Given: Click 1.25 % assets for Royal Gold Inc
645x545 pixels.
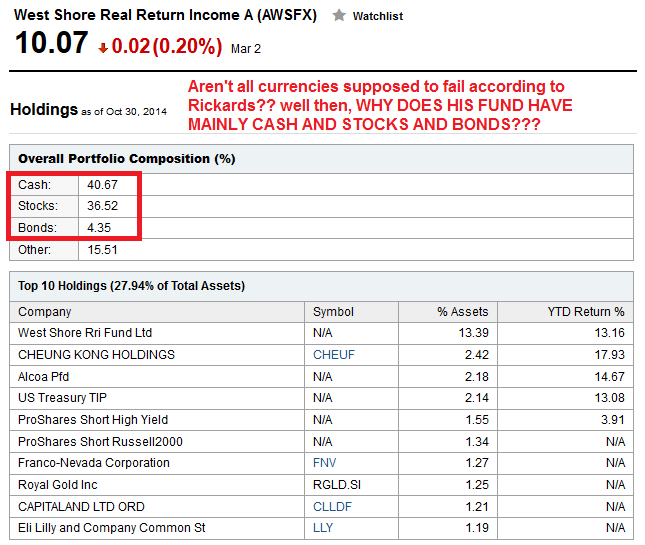Looking at the screenshot, I should pyautogui.click(x=477, y=485).
